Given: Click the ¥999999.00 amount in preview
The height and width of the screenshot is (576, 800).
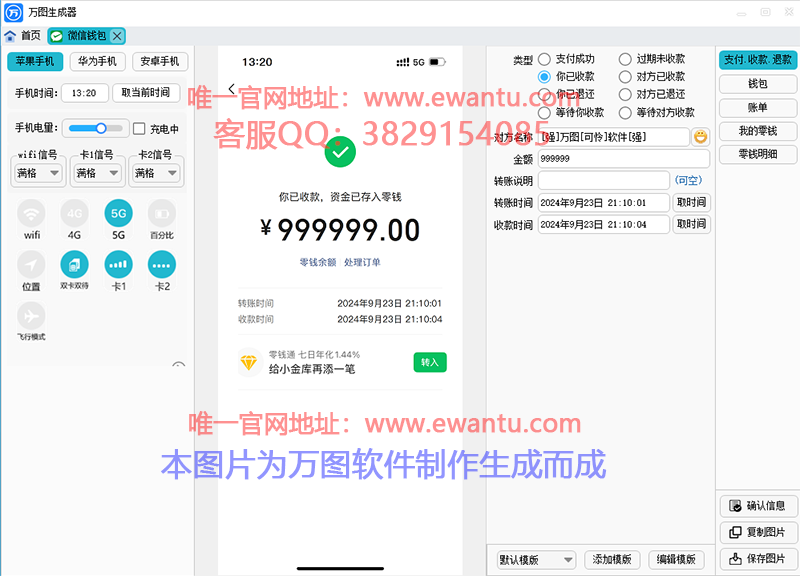Looking at the screenshot, I should [x=340, y=230].
